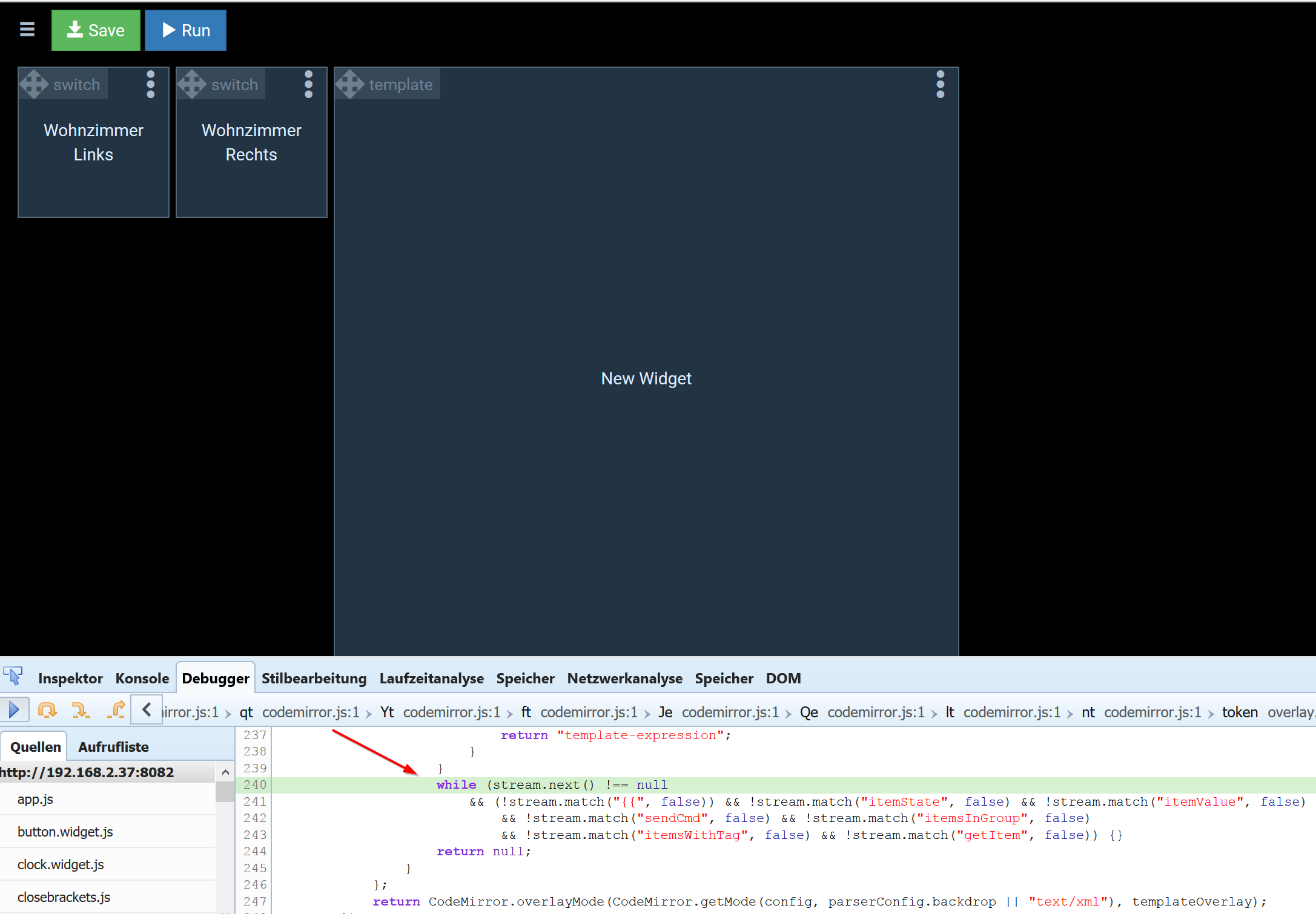
Task: Click the step out debugger icon
Action: (116, 710)
